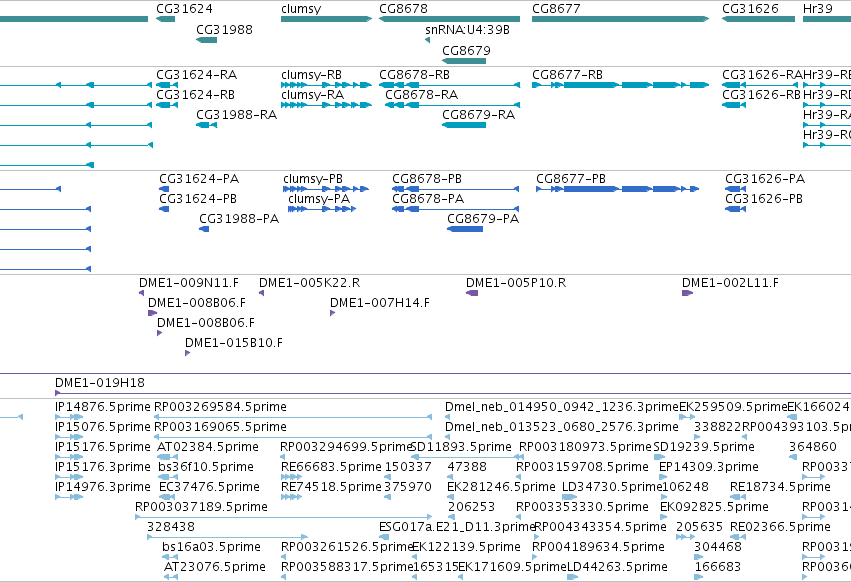Click protein label CG31626-PA
This screenshot has width=851, height=582.
coord(765,179)
